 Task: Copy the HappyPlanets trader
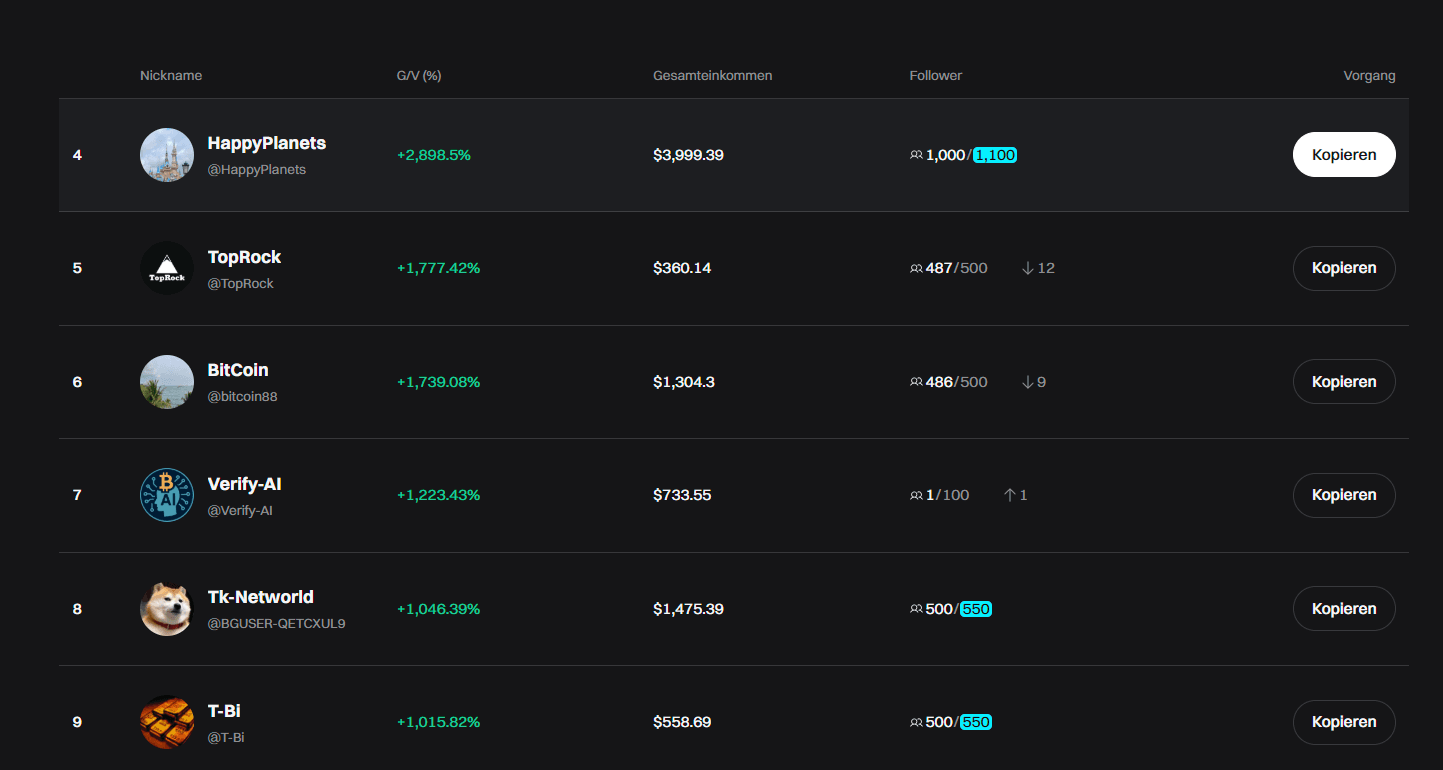click(x=1344, y=155)
